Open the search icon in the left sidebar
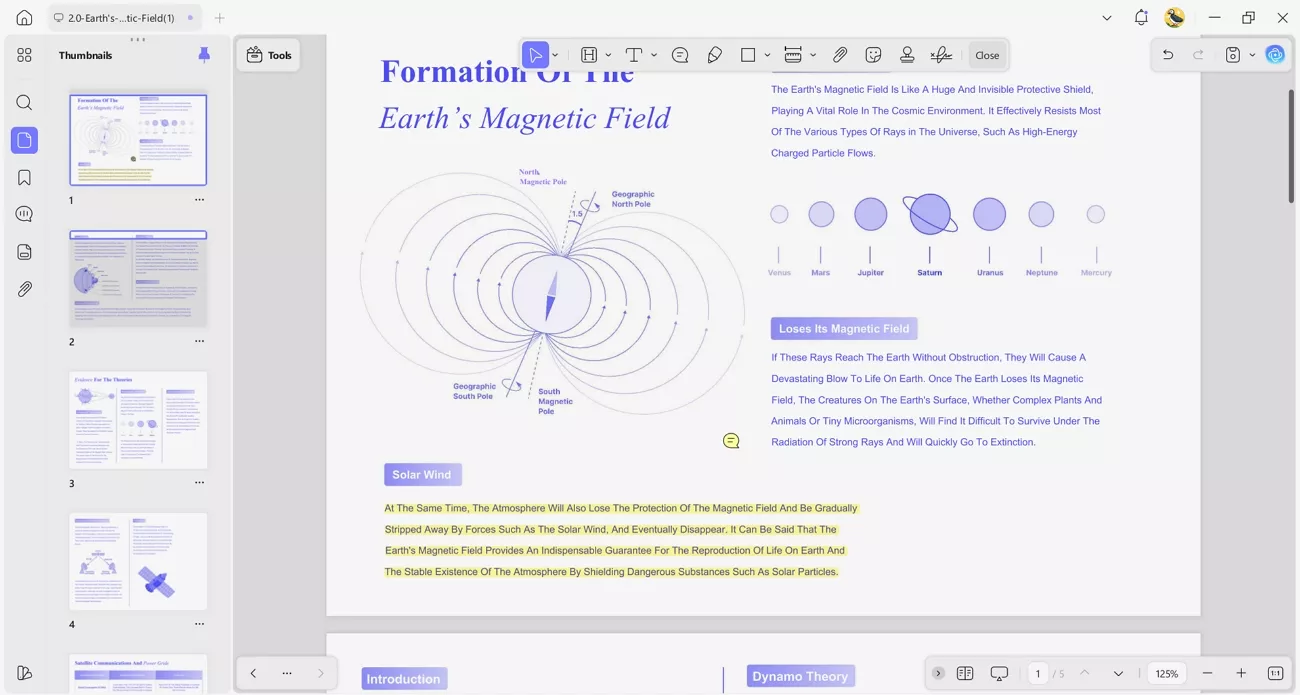Image resolution: width=1300 pixels, height=695 pixels. coord(24,102)
